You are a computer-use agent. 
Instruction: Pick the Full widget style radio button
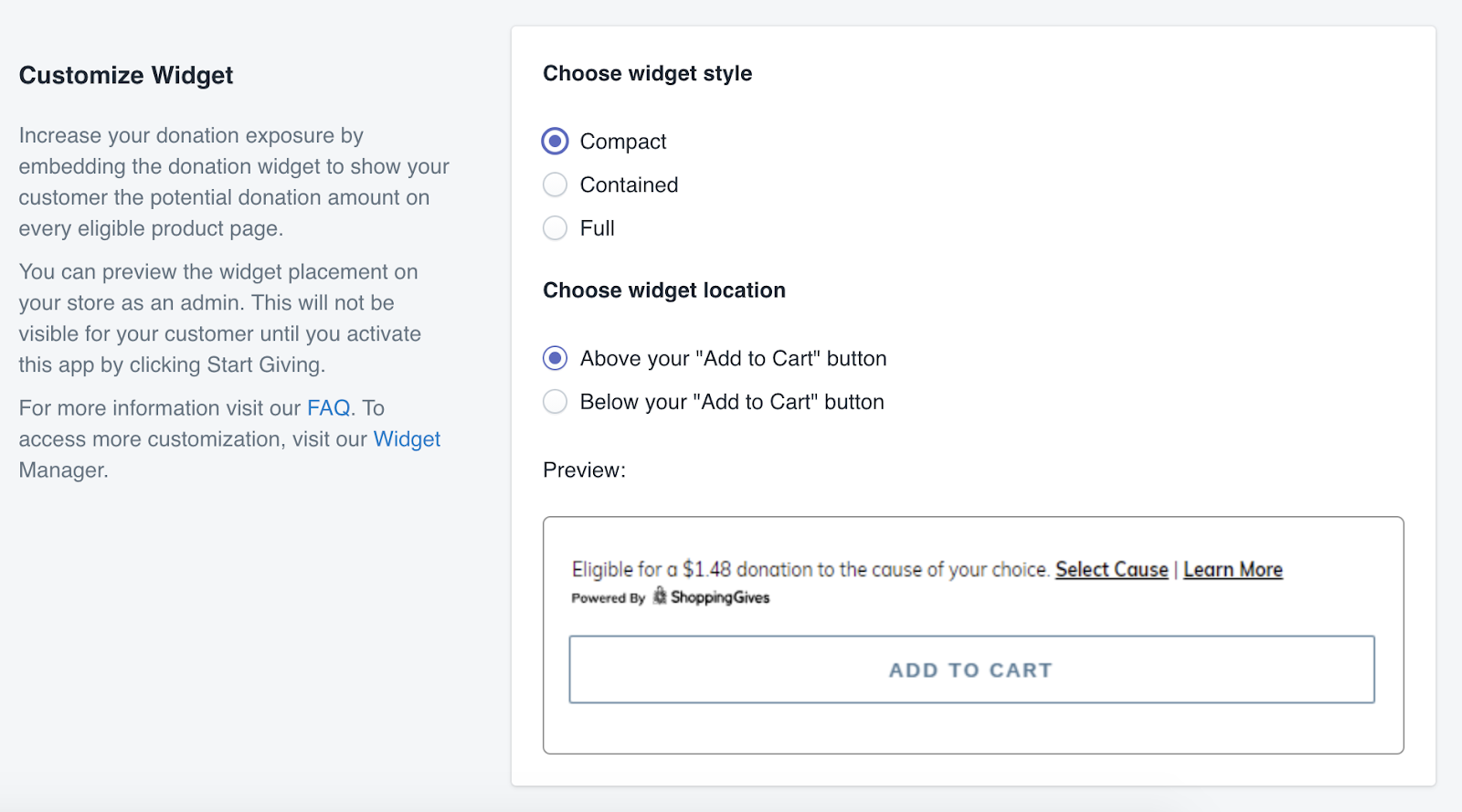[x=555, y=227]
